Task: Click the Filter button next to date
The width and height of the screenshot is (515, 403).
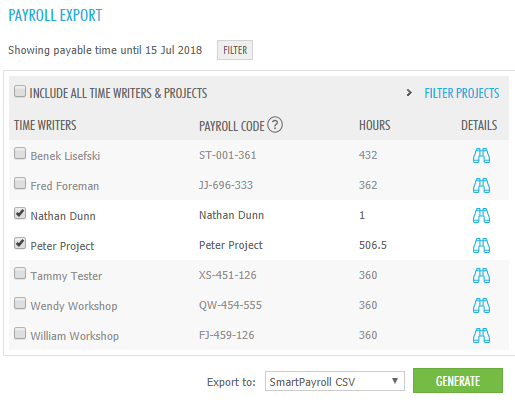Action: click(x=235, y=50)
